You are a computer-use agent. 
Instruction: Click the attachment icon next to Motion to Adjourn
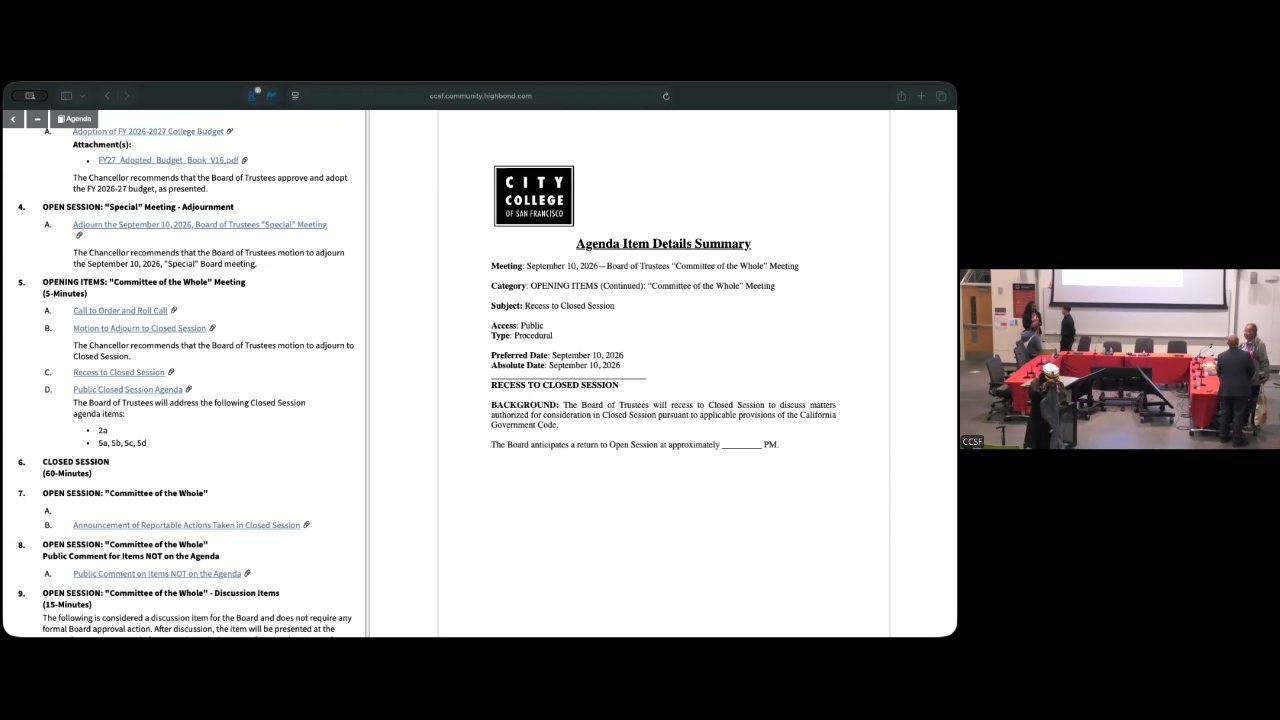(212, 328)
